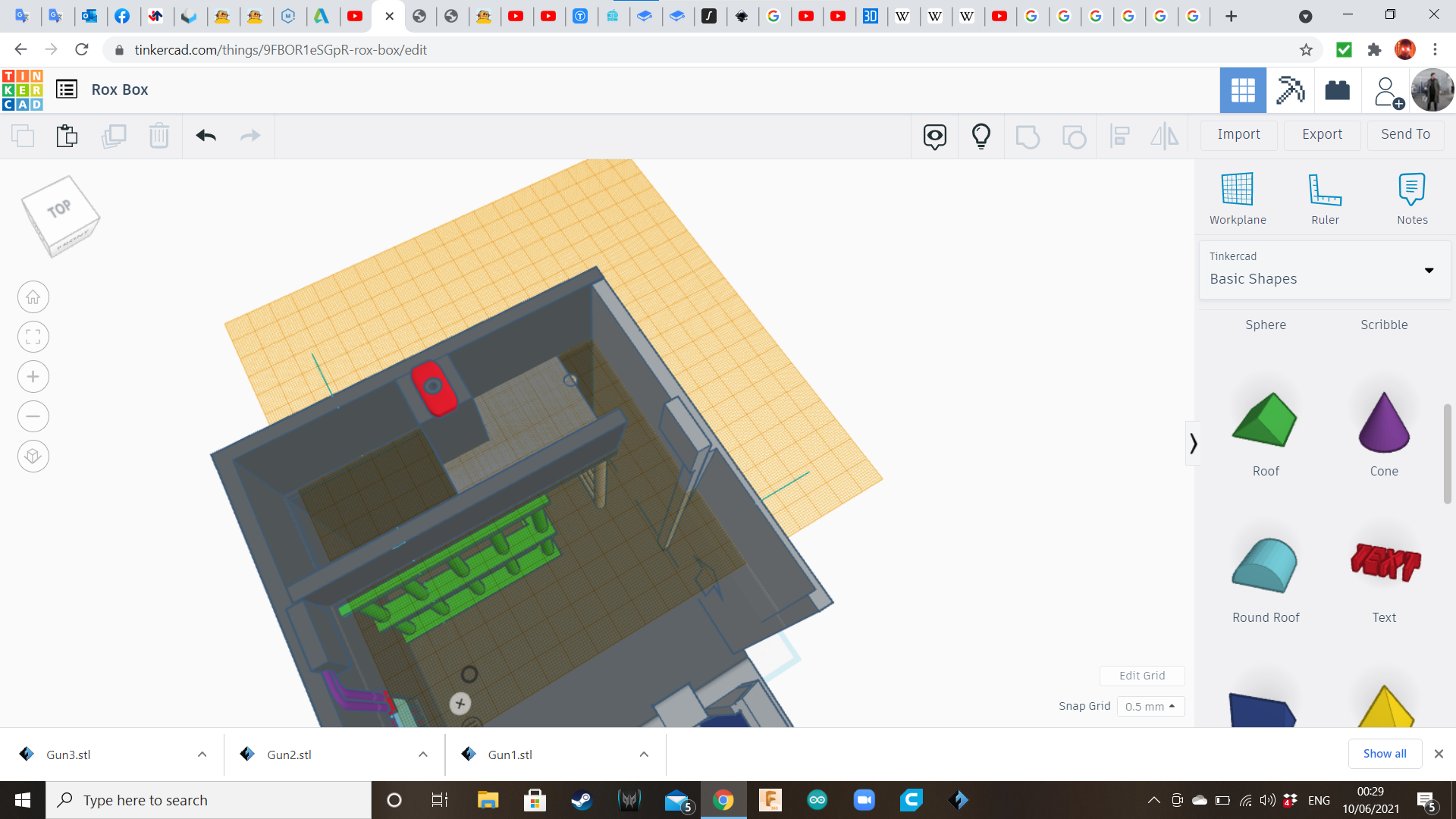Open the Snap Grid 0.5 mm dropdown
Screen dimensions: 1456x819
(1150, 707)
